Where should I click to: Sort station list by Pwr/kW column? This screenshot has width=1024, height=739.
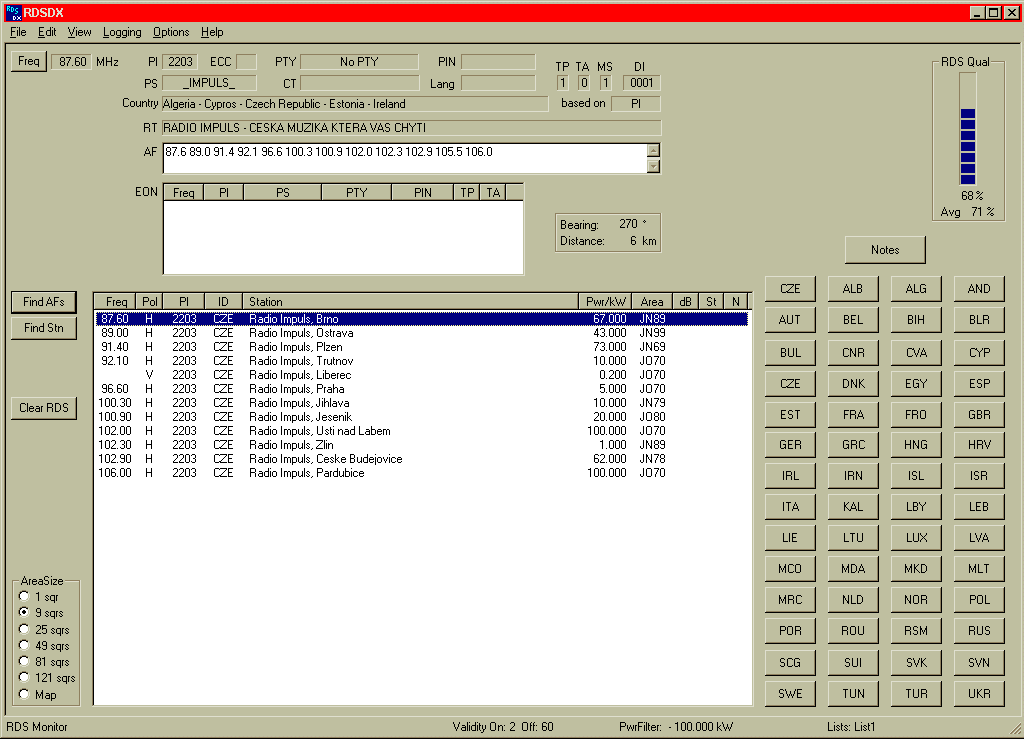coord(605,302)
